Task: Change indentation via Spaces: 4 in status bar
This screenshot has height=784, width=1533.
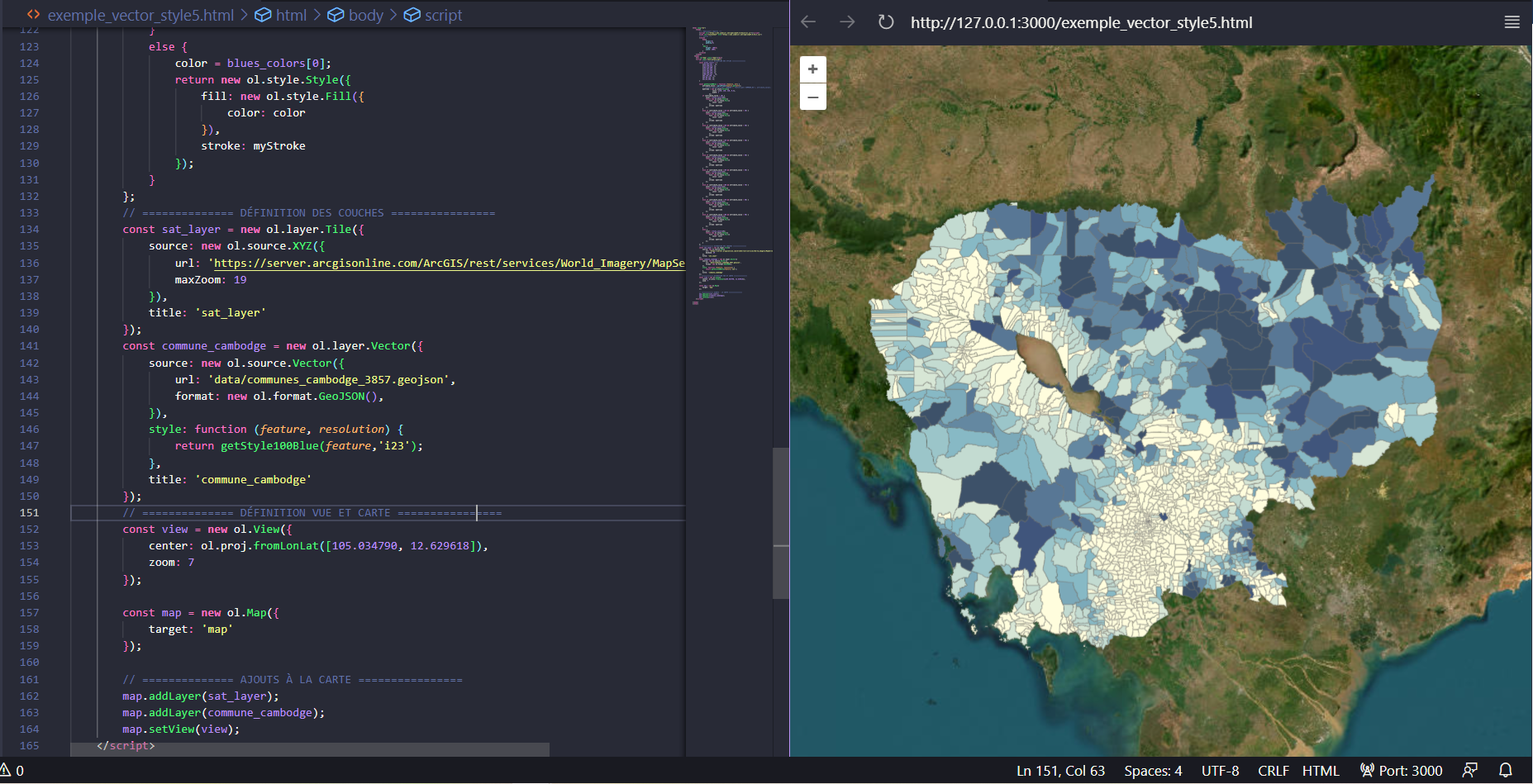Action: tap(1152, 770)
